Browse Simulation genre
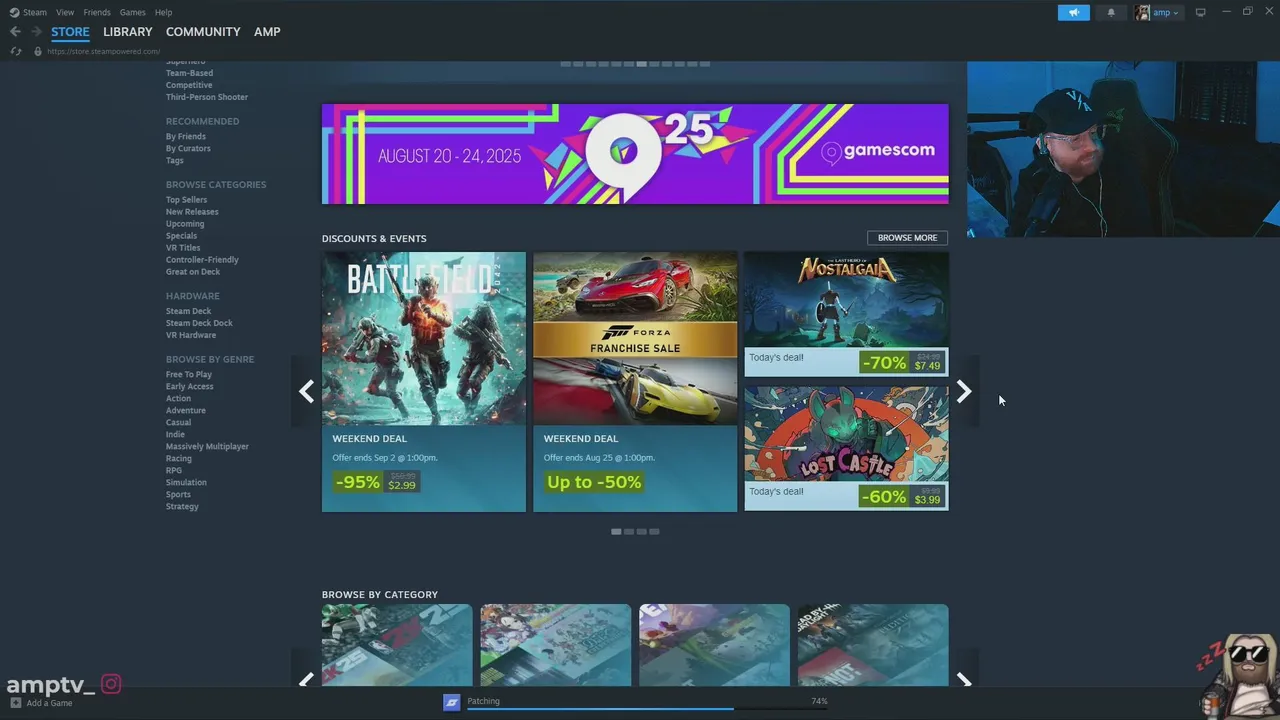This screenshot has width=1280, height=720. coord(186,483)
